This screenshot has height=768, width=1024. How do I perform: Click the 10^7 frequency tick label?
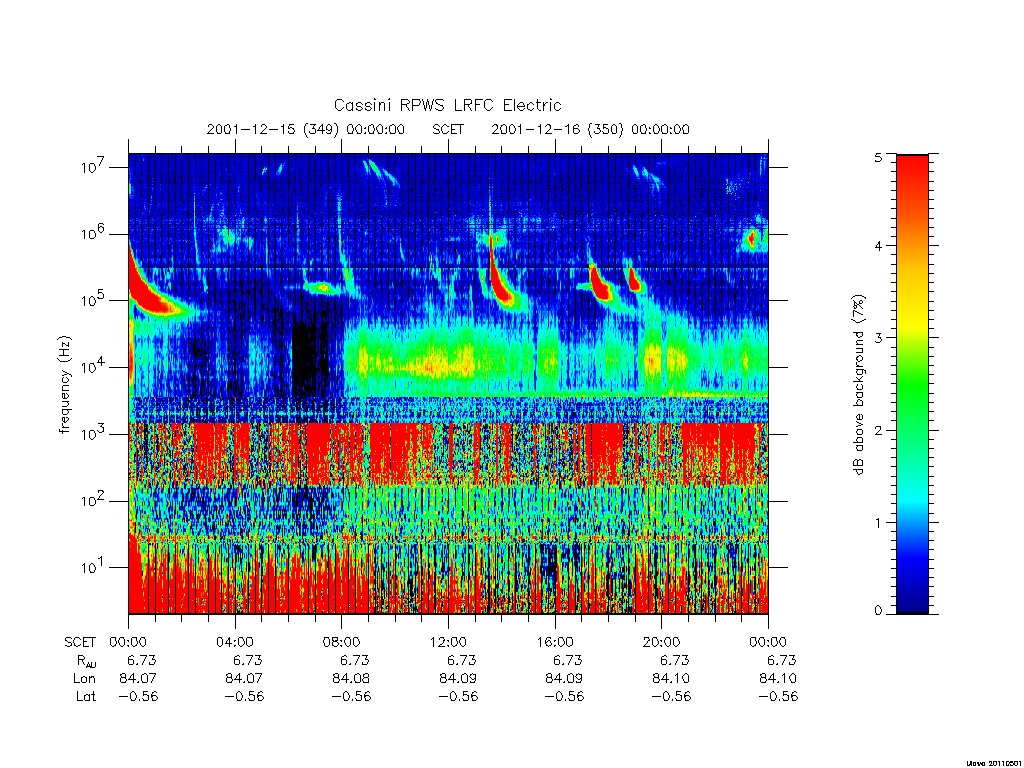pos(94,167)
